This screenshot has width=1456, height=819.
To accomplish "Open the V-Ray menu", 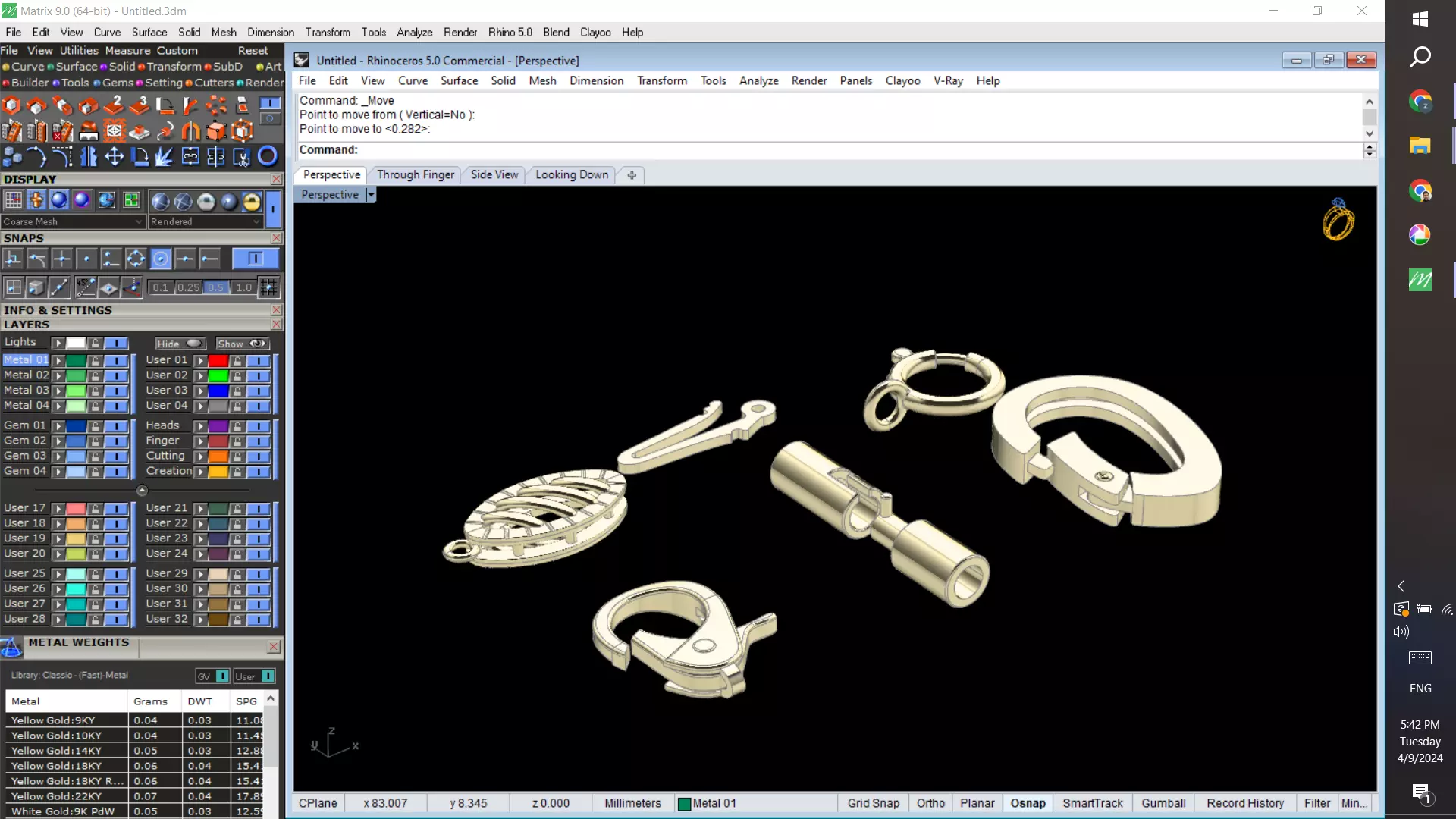I will pyautogui.click(x=948, y=80).
